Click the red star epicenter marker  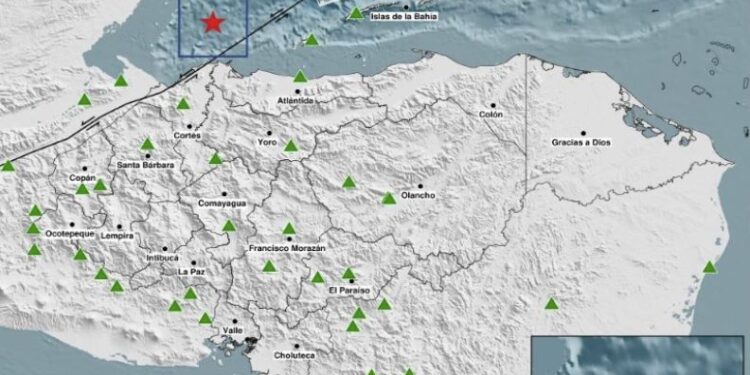coord(213,22)
